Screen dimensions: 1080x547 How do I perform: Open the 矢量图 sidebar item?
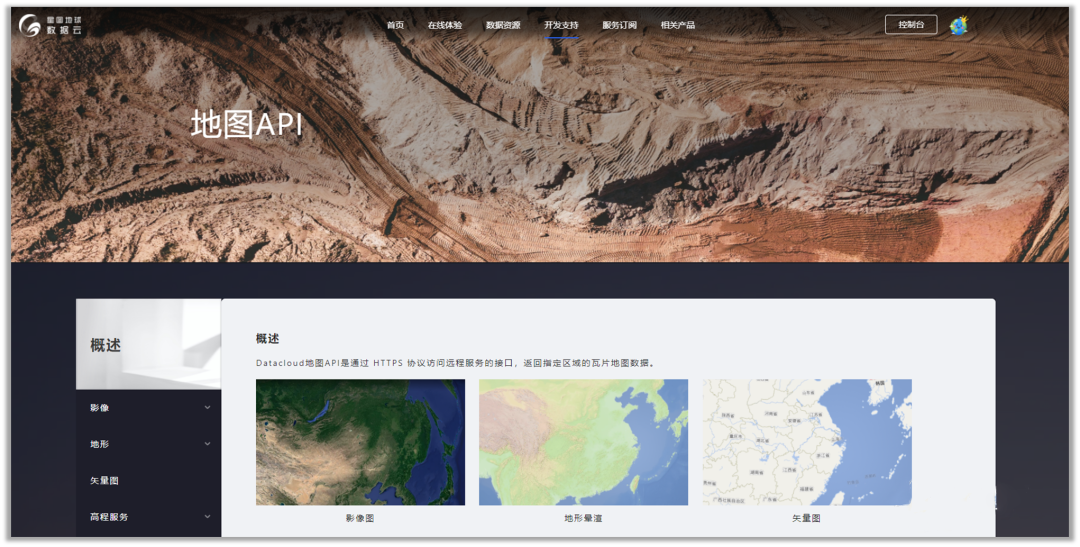104,481
